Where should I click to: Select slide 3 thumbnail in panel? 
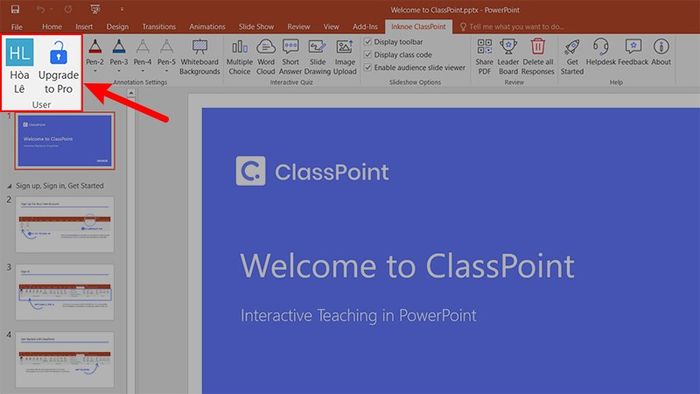[x=65, y=292]
